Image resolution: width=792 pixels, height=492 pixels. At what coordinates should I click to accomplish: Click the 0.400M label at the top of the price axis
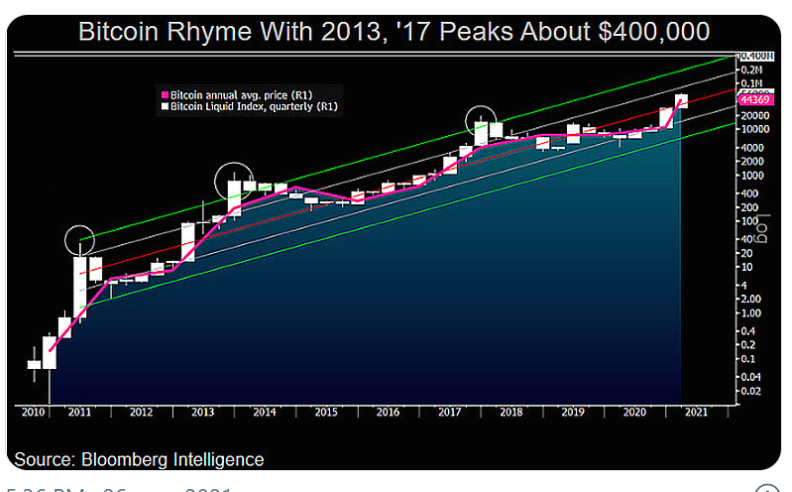pyautogui.click(x=756, y=56)
